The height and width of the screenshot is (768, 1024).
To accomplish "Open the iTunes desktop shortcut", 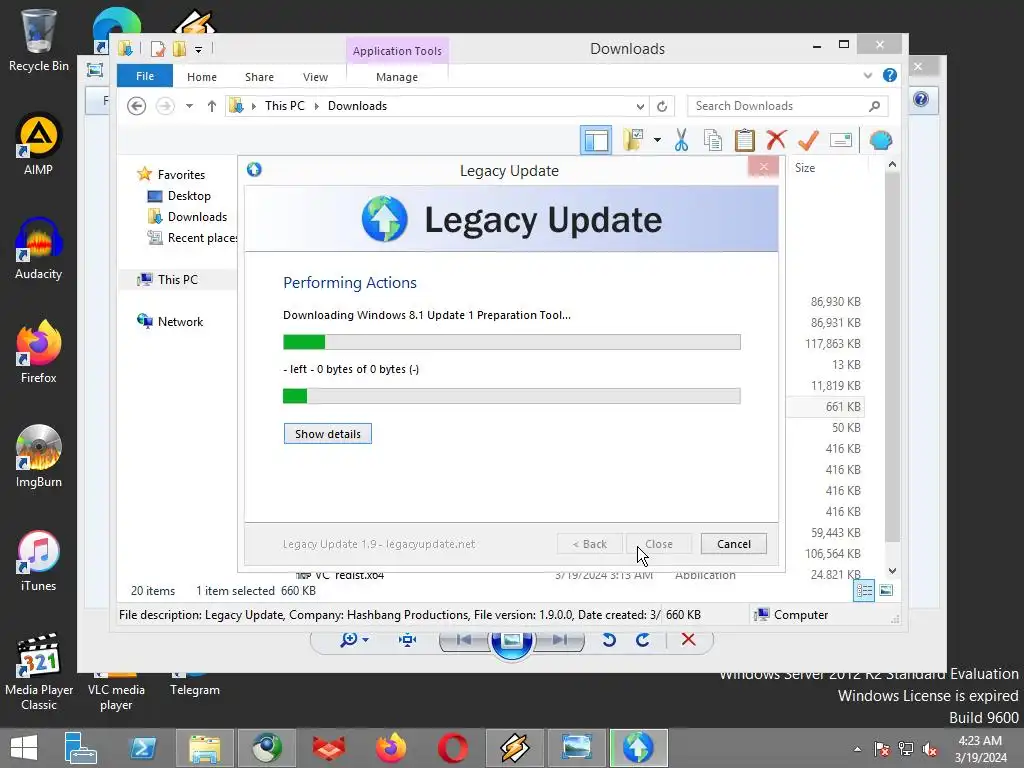I will 39,562.
